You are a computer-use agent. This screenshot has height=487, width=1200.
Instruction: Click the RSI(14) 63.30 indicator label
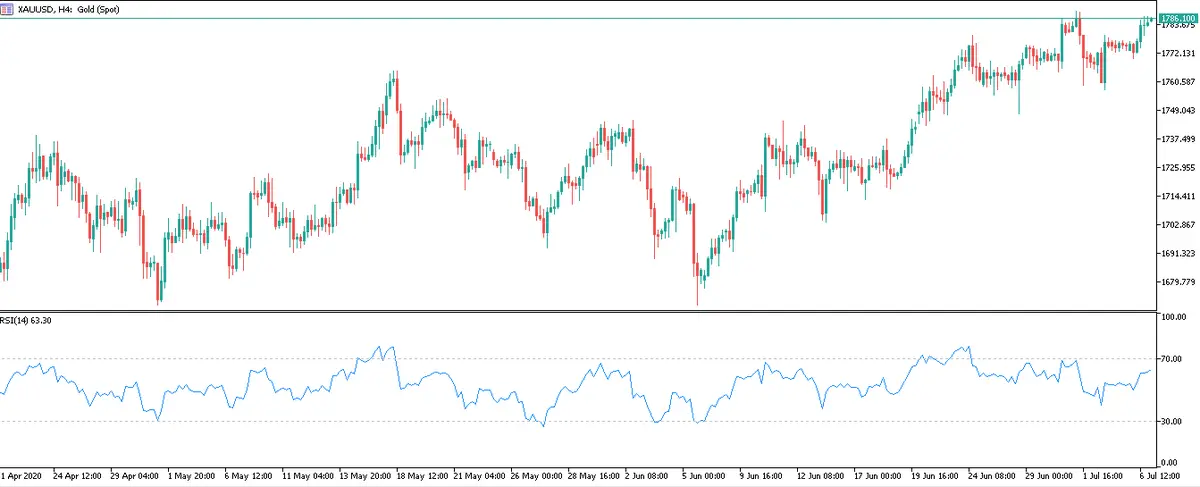tap(28, 320)
